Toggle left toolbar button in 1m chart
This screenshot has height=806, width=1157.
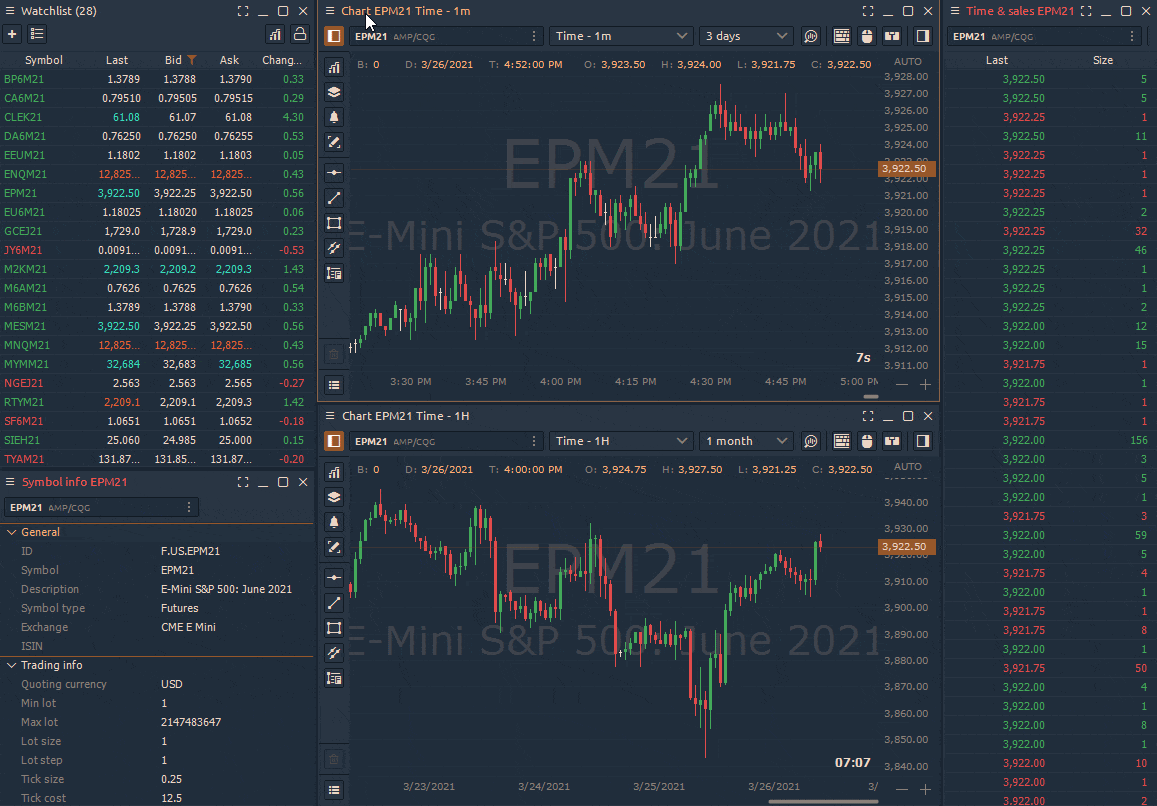click(x=334, y=36)
